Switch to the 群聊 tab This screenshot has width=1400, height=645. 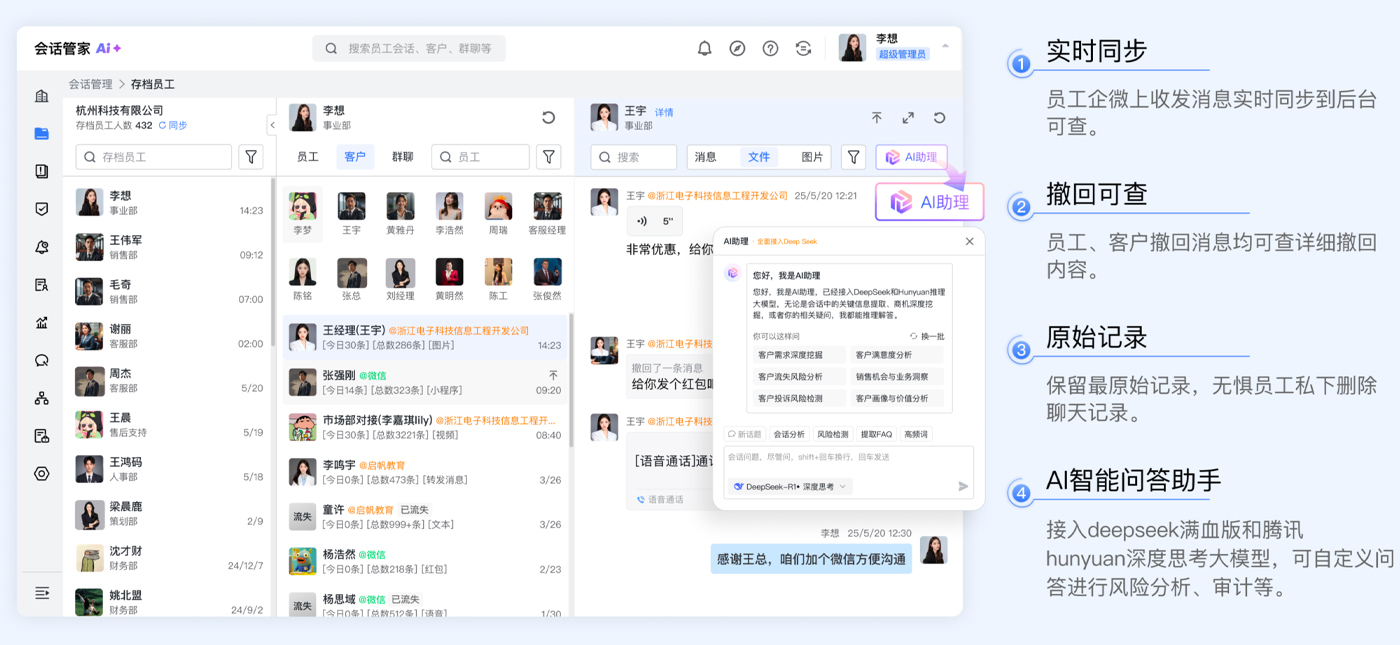402,157
